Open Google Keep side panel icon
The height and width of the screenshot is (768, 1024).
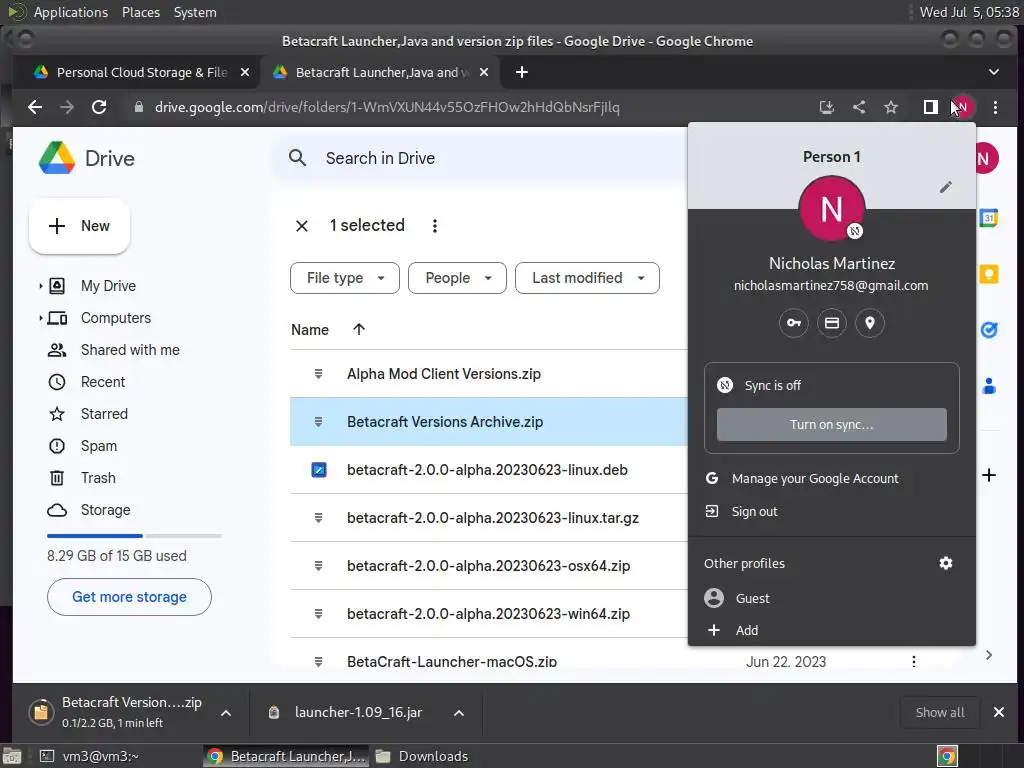pos(989,274)
